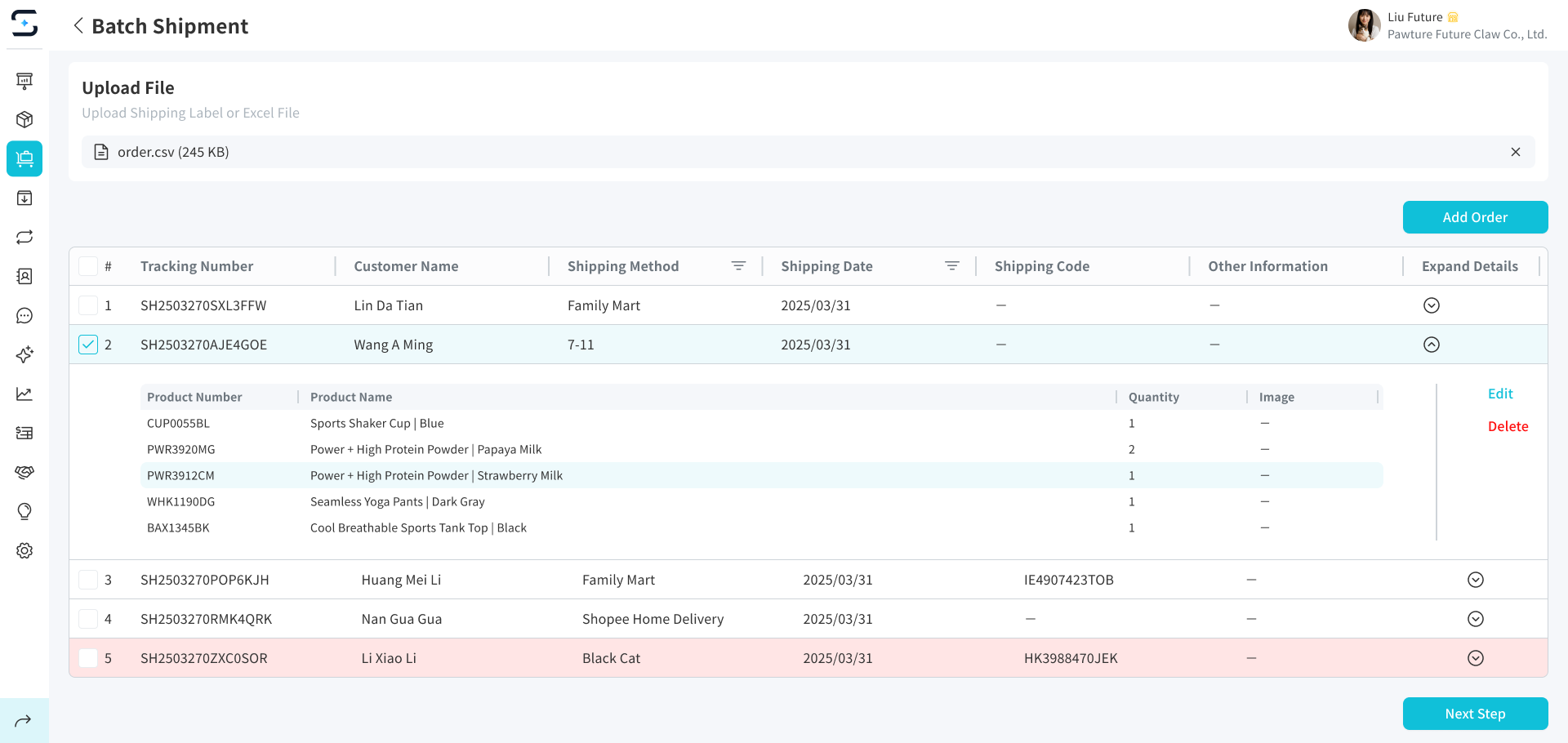Check the select-all checkbox in table header
1568x743 pixels.
click(88, 266)
